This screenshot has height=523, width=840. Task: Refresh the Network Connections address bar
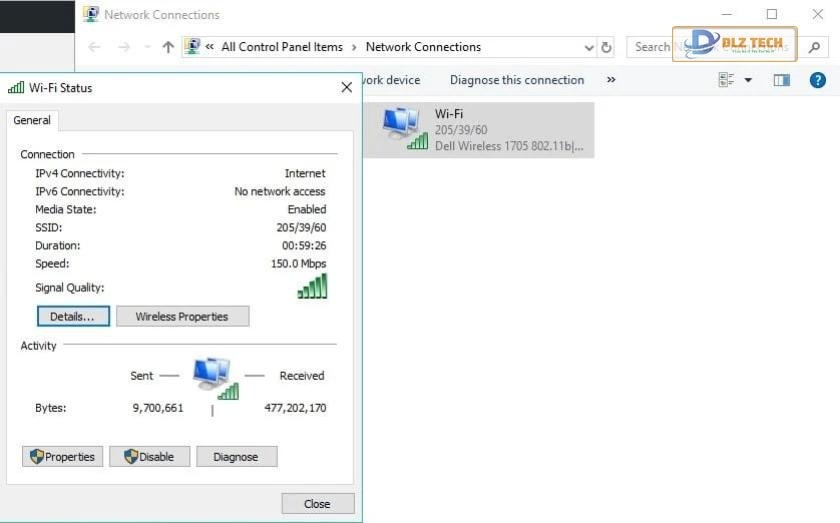point(606,47)
